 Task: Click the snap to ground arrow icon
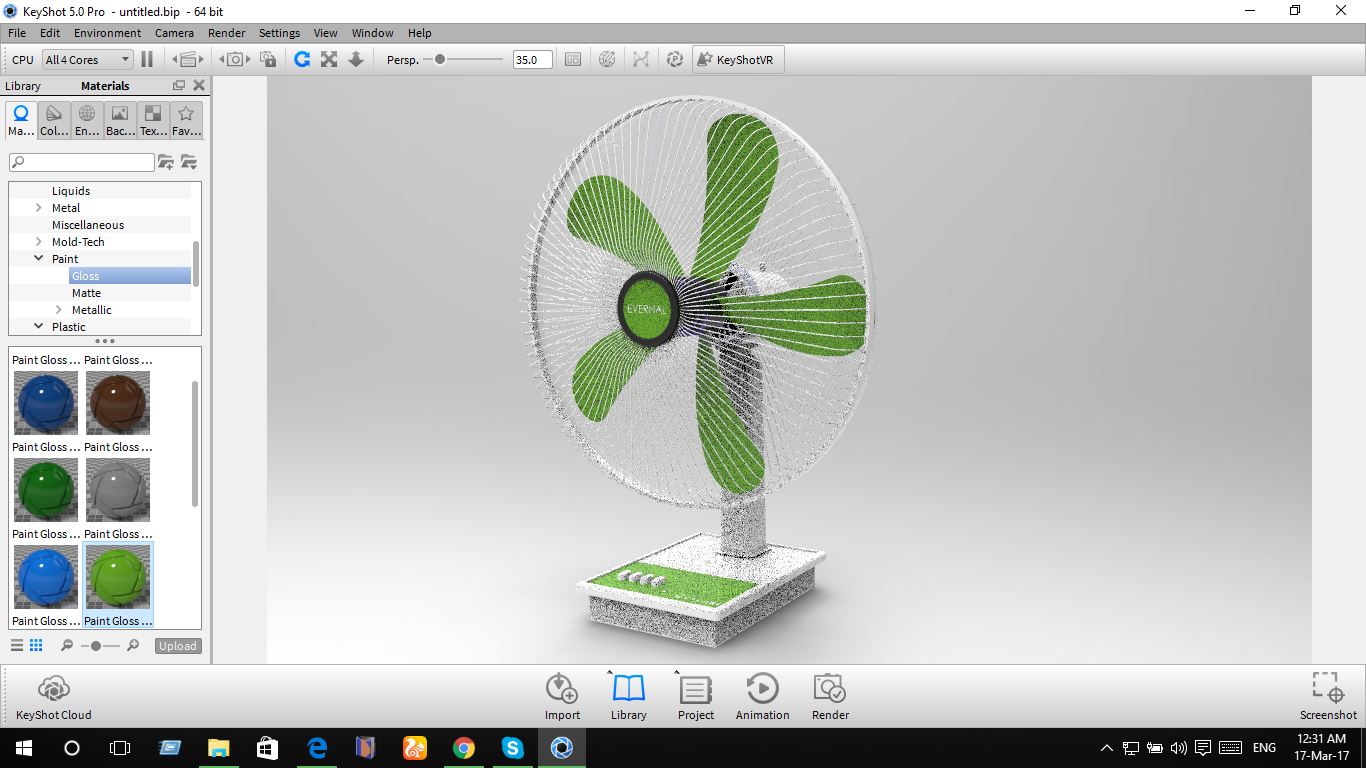click(356, 60)
